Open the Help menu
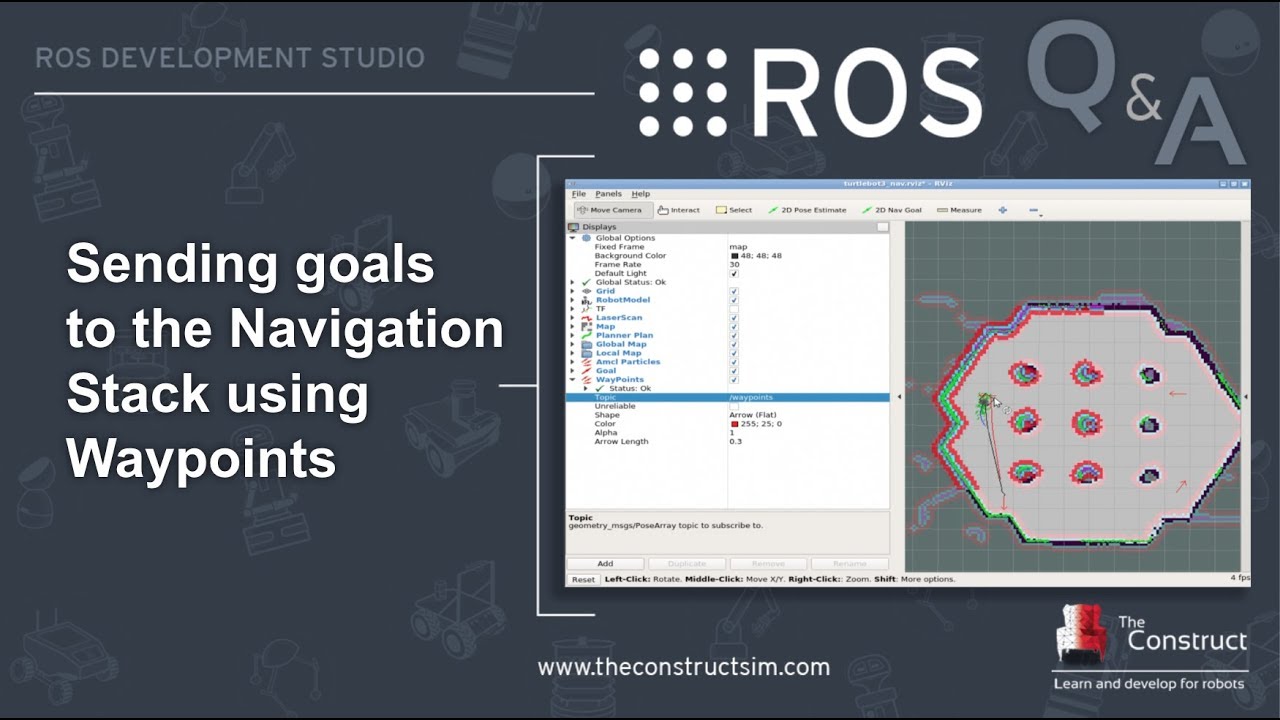1280x720 pixels. (x=640, y=194)
